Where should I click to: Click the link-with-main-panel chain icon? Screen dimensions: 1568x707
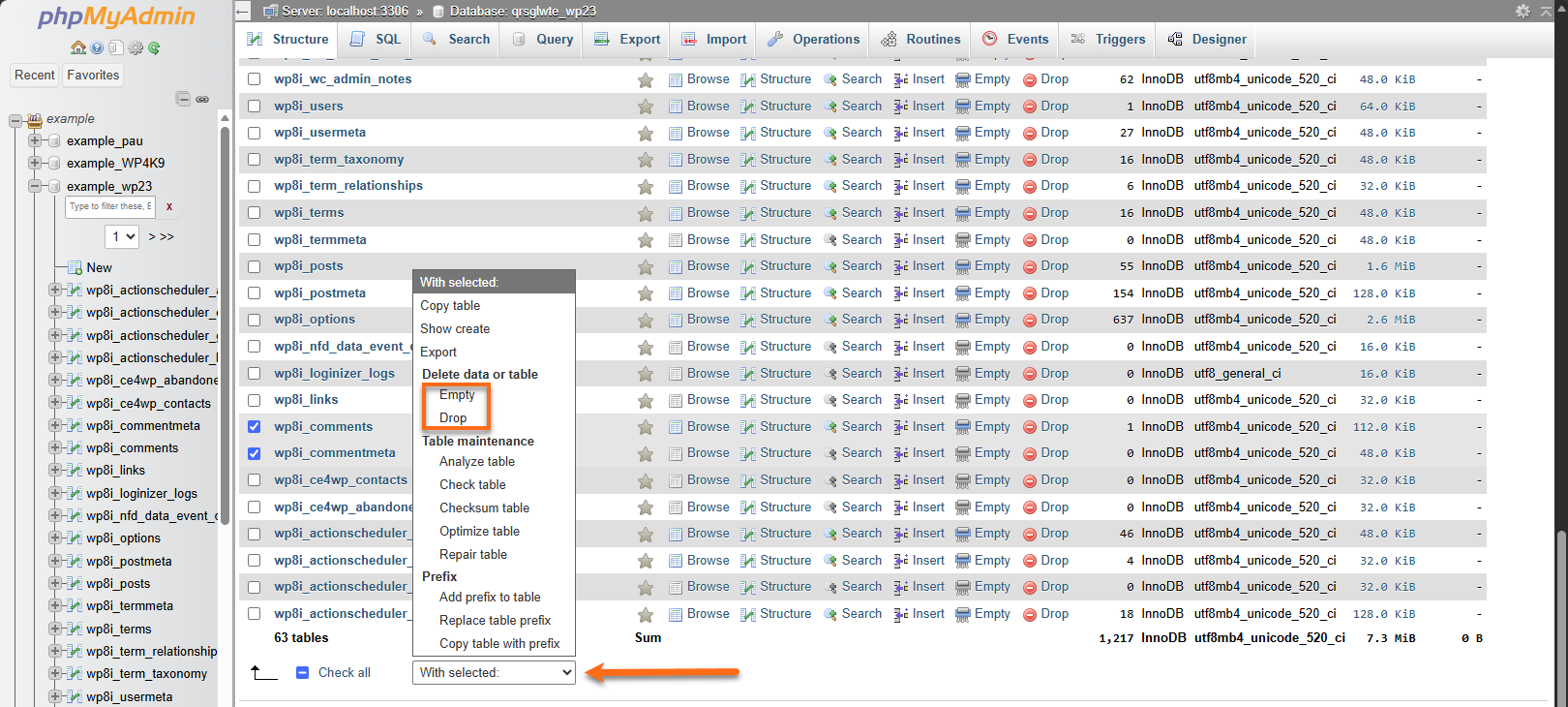[x=202, y=99]
